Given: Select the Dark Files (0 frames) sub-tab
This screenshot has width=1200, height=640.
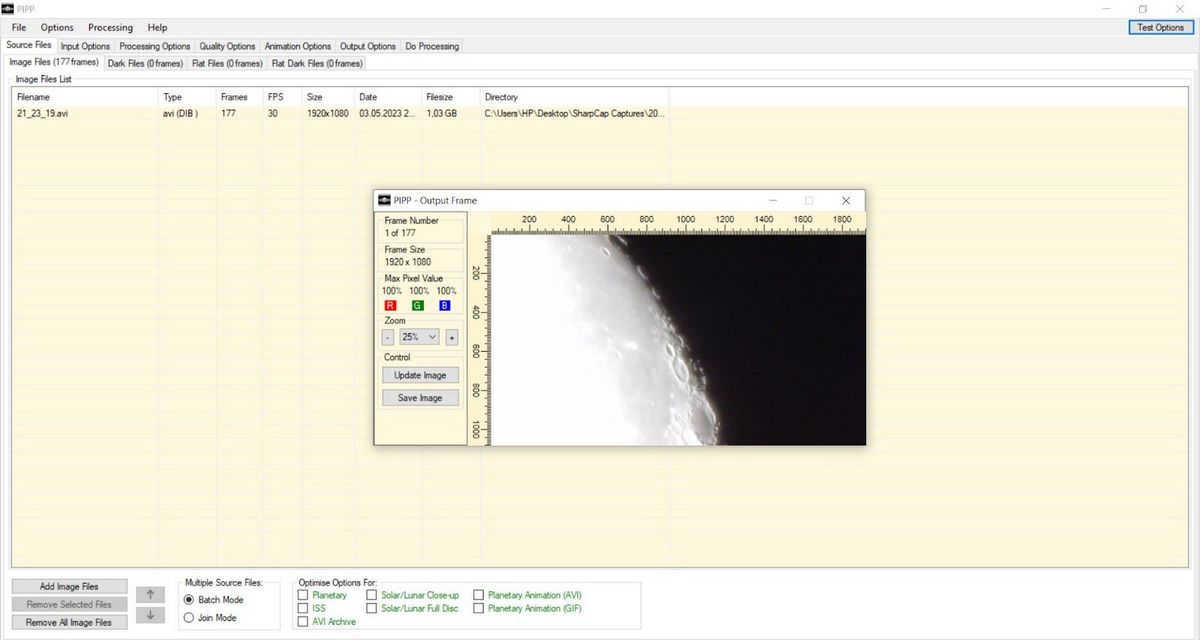Looking at the screenshot, I should [x=145, y=63].
